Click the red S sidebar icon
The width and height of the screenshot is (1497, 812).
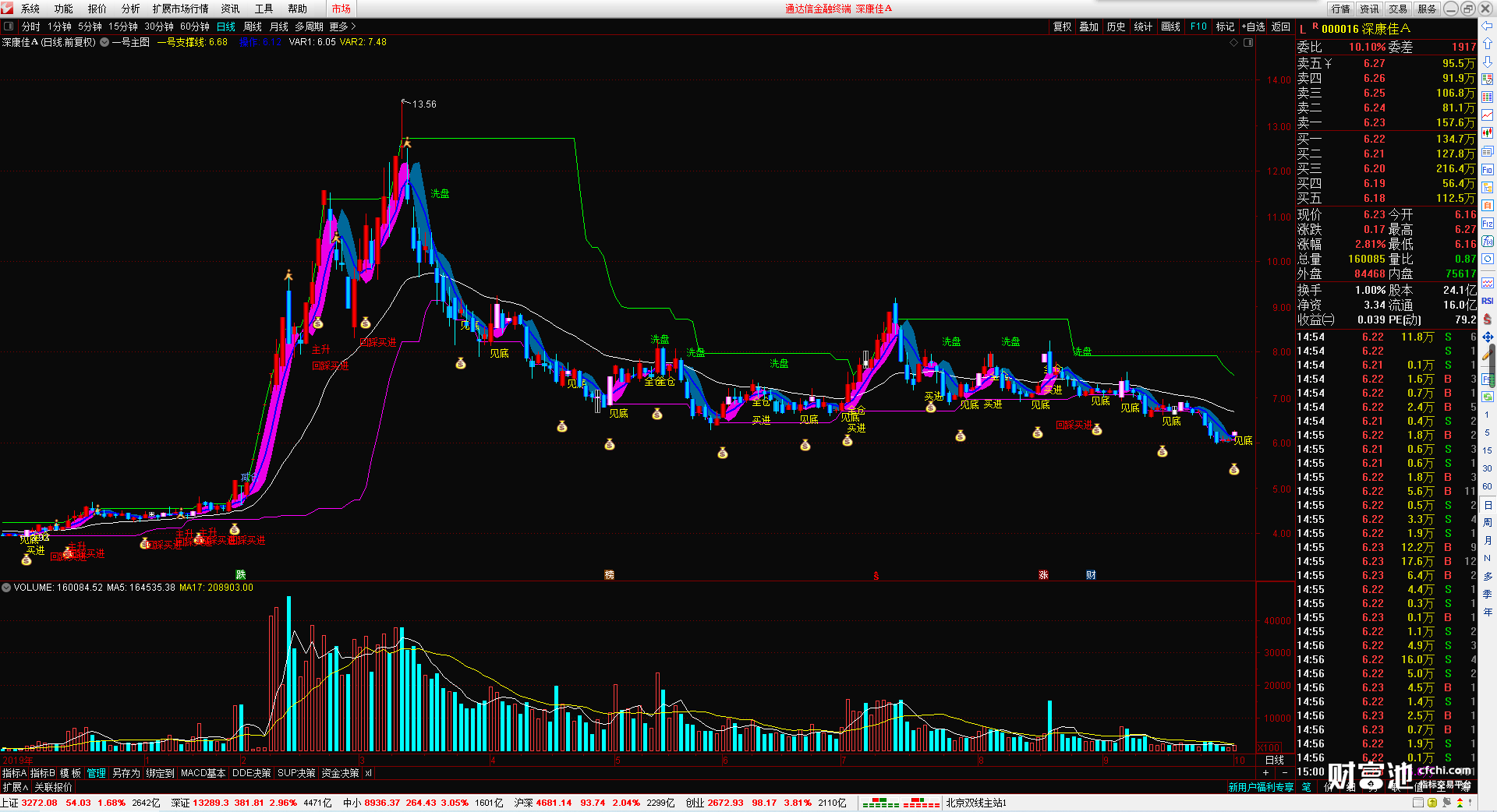1488,319
